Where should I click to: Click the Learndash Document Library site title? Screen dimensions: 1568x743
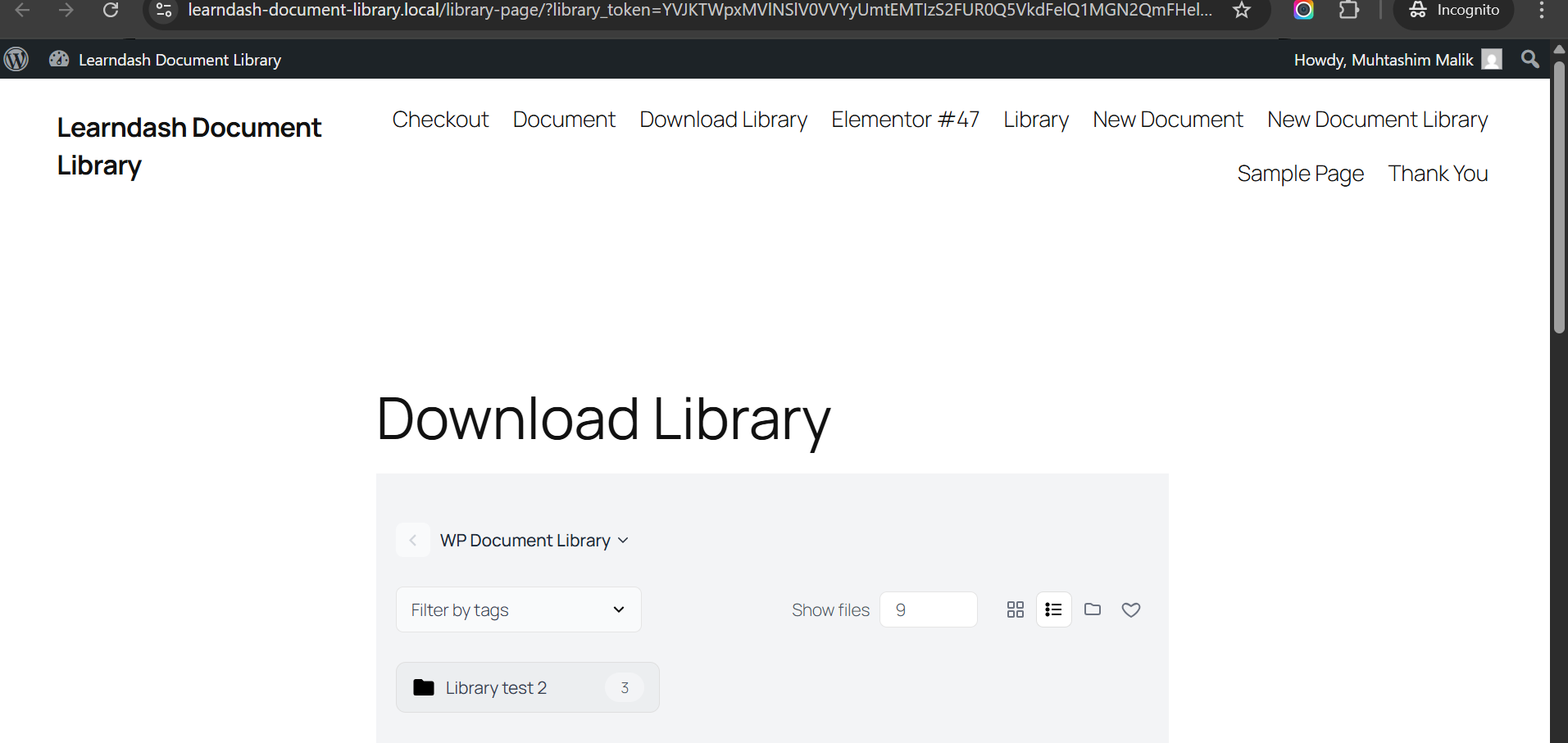189,146
